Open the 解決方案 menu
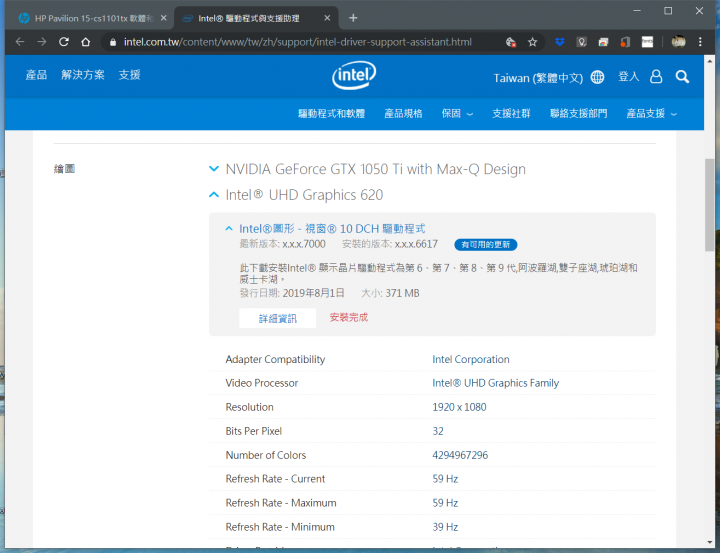The image size is (720, 553). [x=83, y=75]
